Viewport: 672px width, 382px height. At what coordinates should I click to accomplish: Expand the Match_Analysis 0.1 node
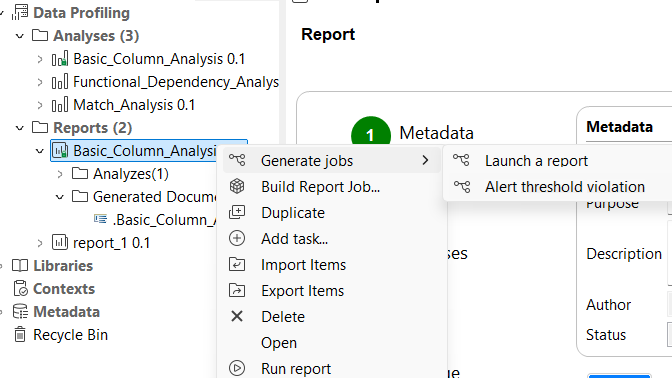(40, 105)
